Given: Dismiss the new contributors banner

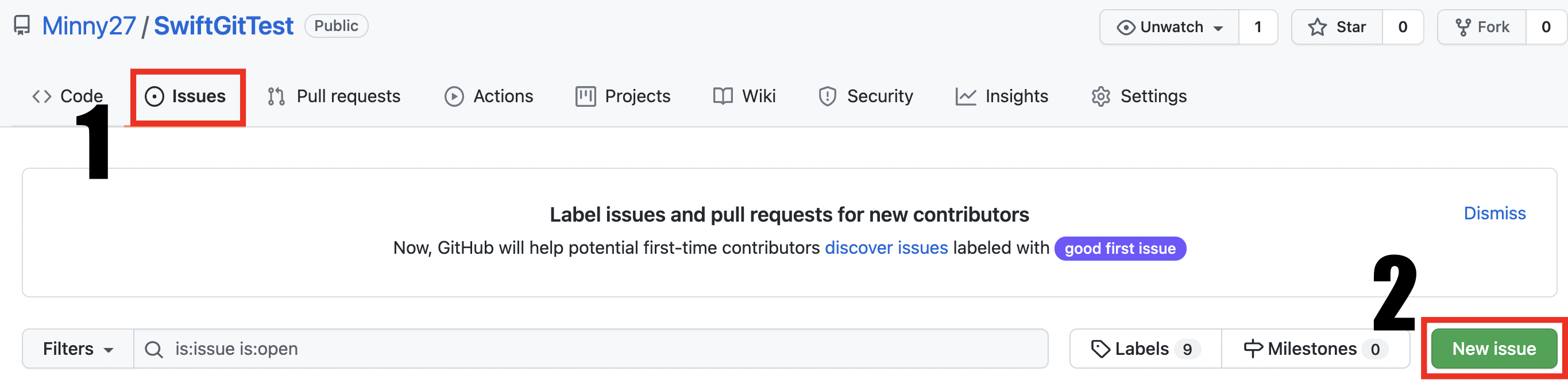Looking at the screenshot, I should (x=1494, y=213).
